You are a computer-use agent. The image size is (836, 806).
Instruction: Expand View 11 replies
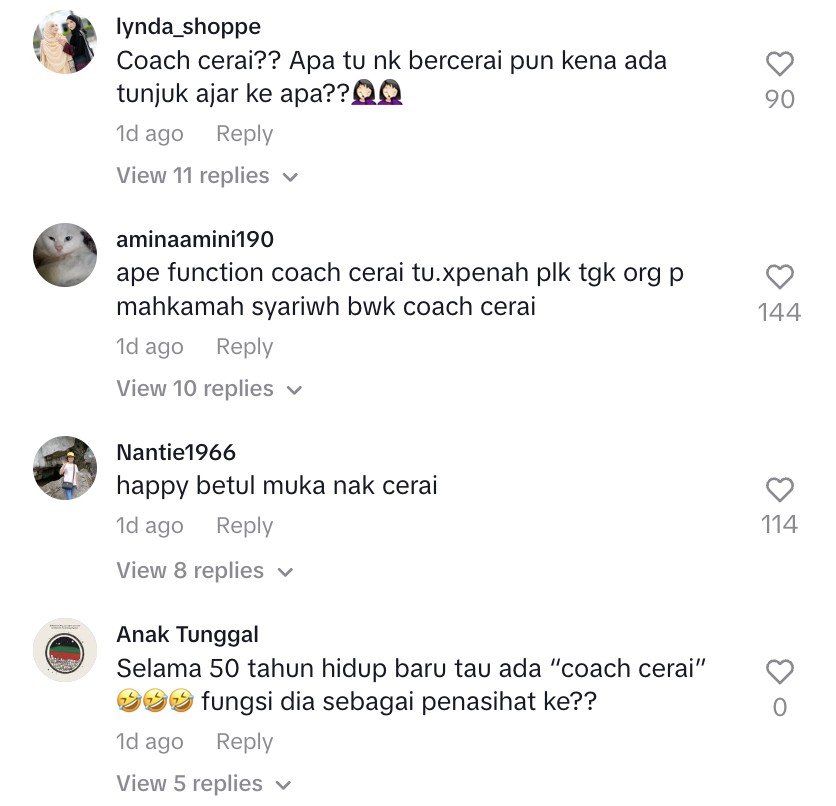click(207, 175)
